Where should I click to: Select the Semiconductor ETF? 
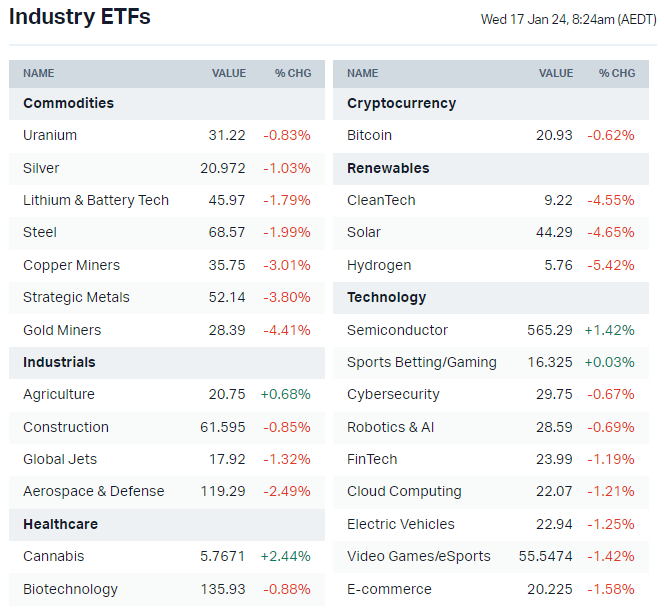(397, 330)
